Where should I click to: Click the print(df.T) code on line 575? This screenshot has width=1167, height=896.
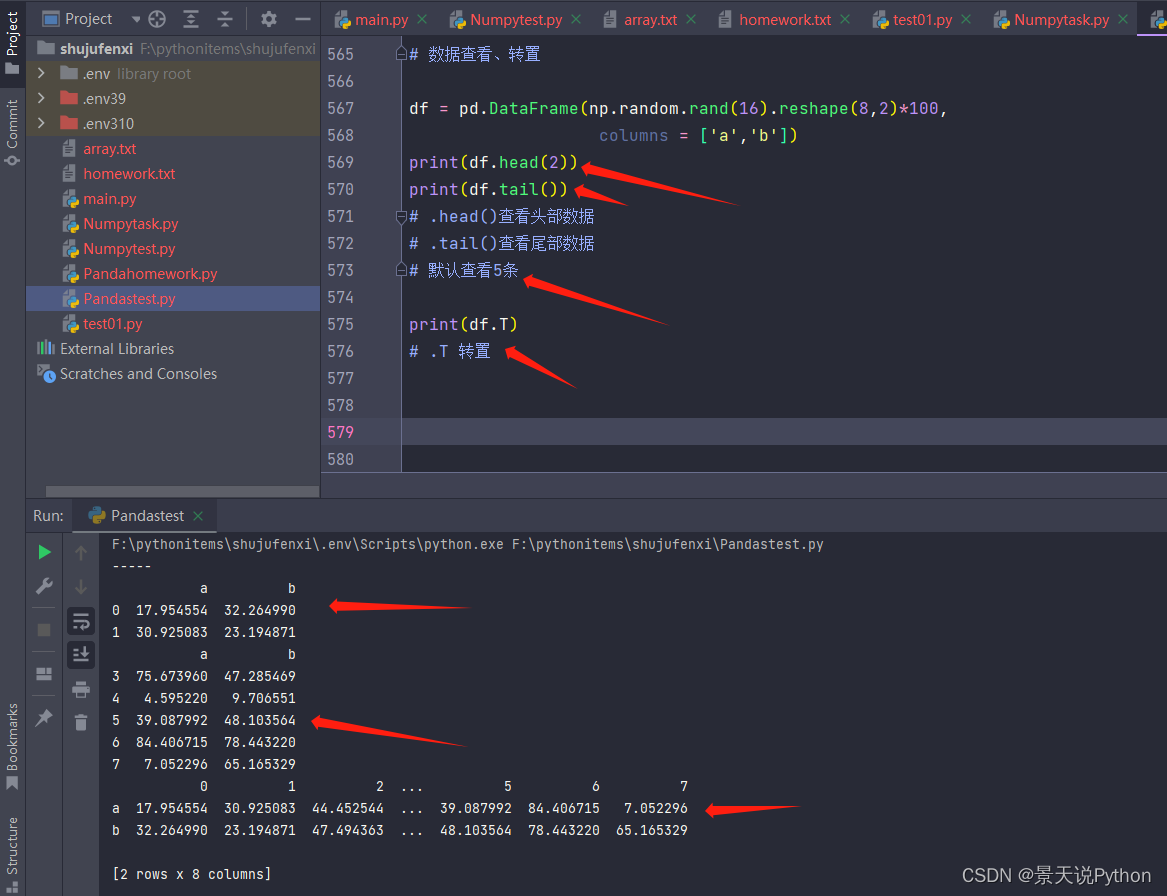tap(463, 324)
